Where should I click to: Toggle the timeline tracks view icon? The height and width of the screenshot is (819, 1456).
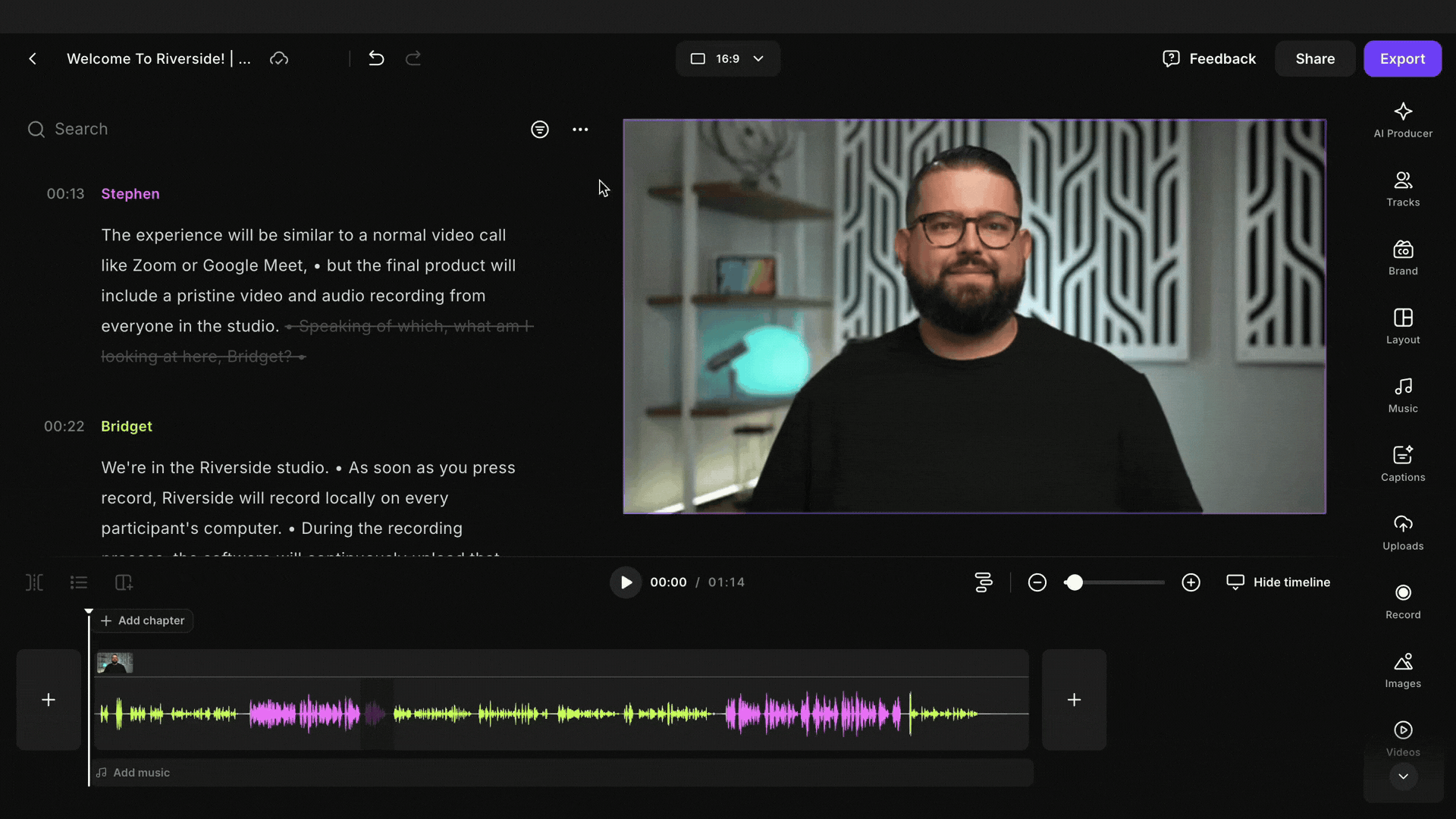(x=984, y=582)
